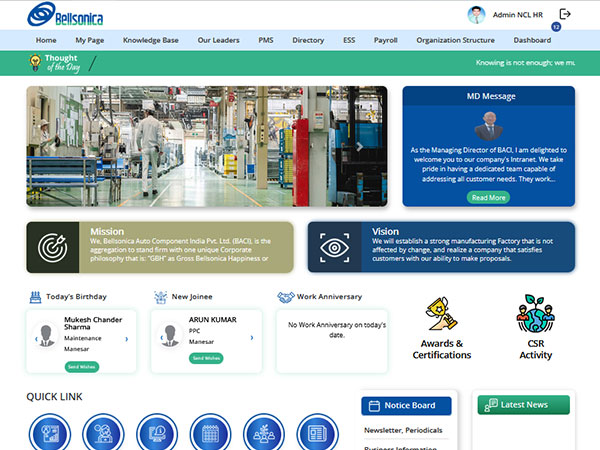Send Wishes to Mukesh Chander Sharma
The height and width of the screenshot is (450, 600).
tap(82, 367)
